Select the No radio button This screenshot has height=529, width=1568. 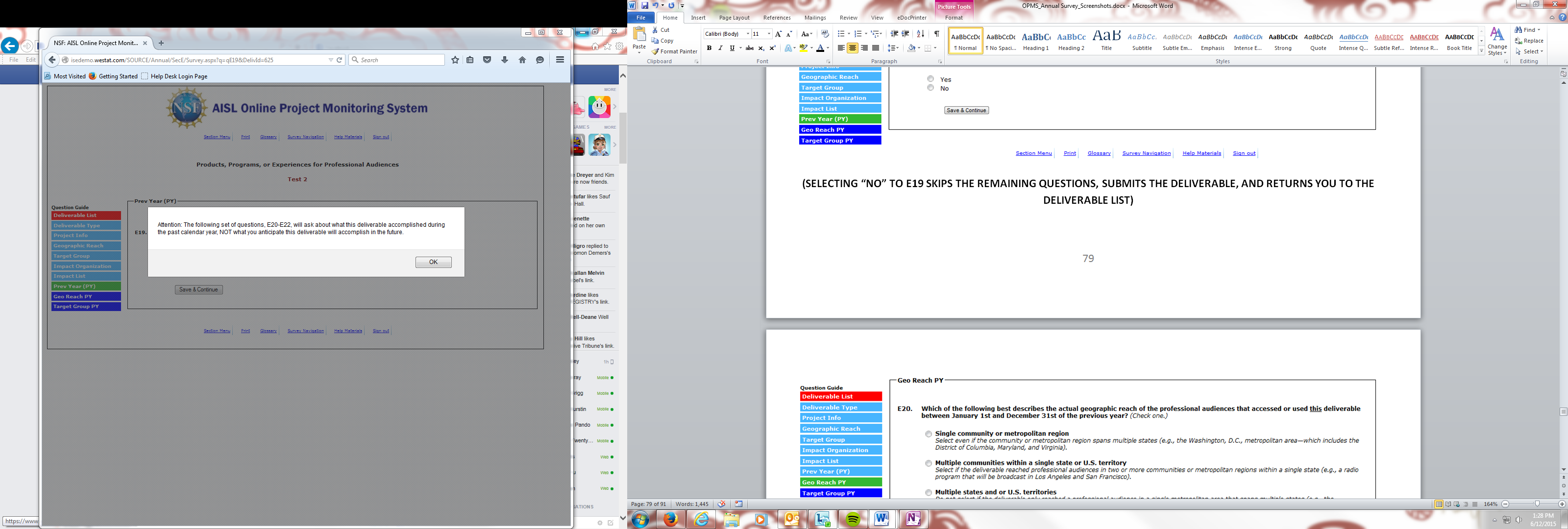(x=930, y=88)
